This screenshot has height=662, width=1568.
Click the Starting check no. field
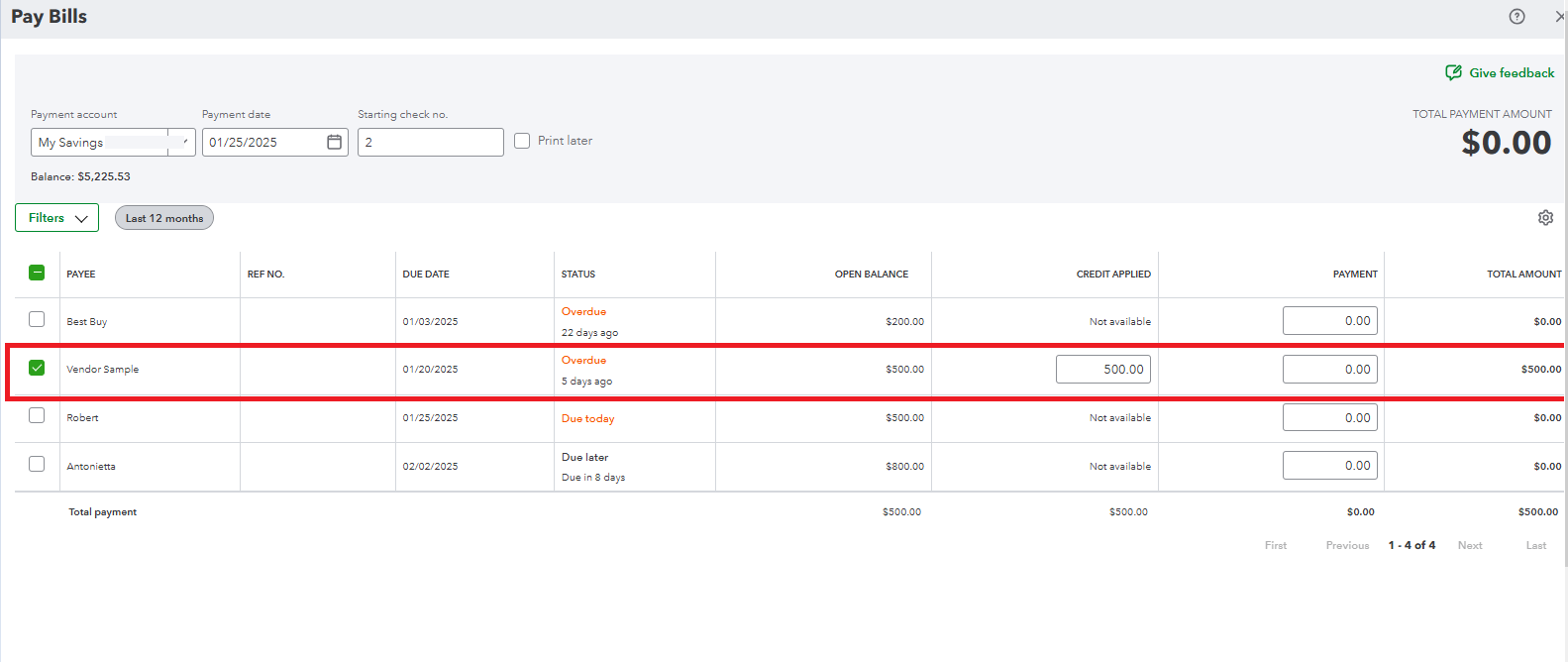430,143
